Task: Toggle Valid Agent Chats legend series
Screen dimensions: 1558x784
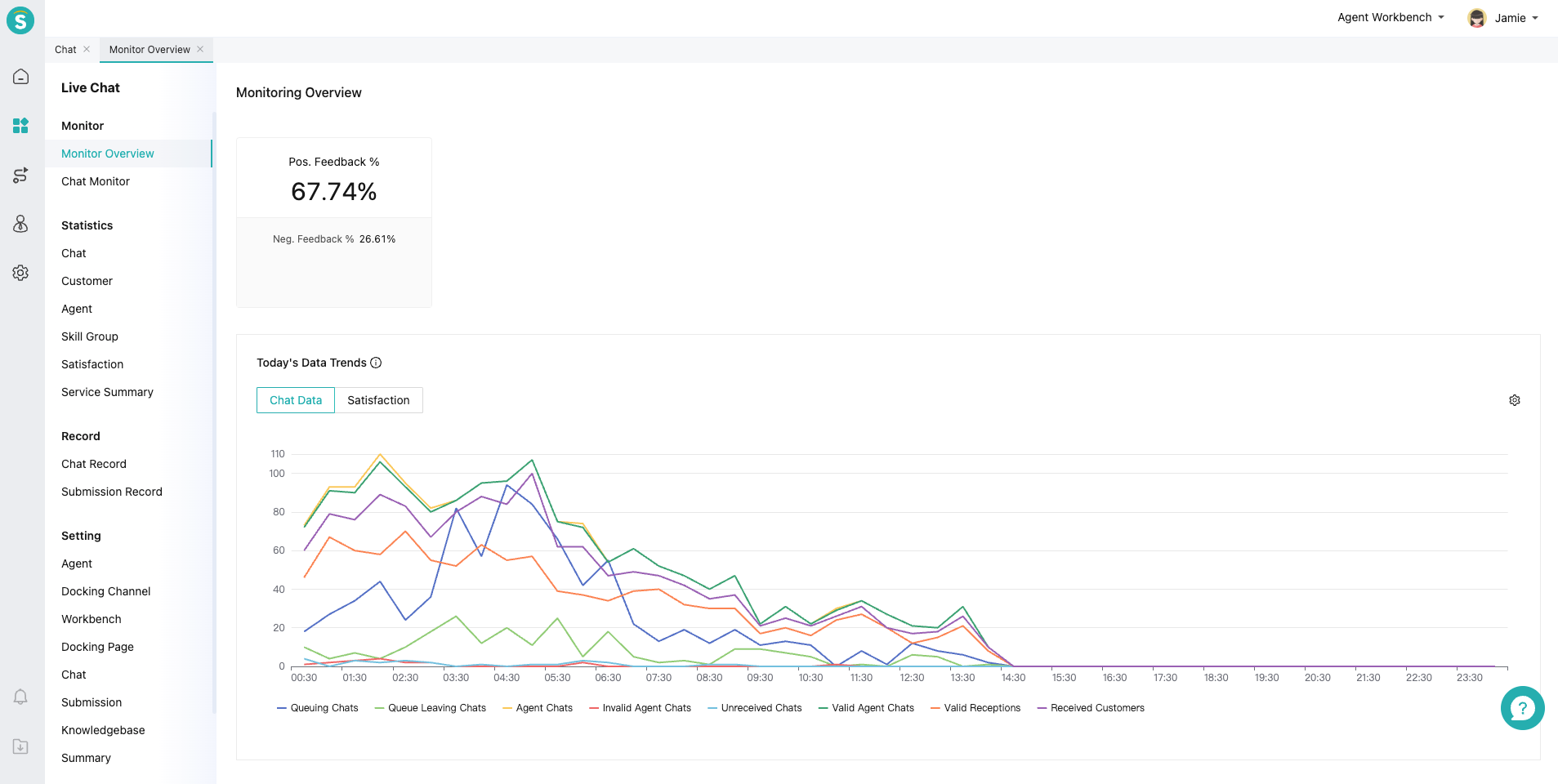Action: coord(866,708)
